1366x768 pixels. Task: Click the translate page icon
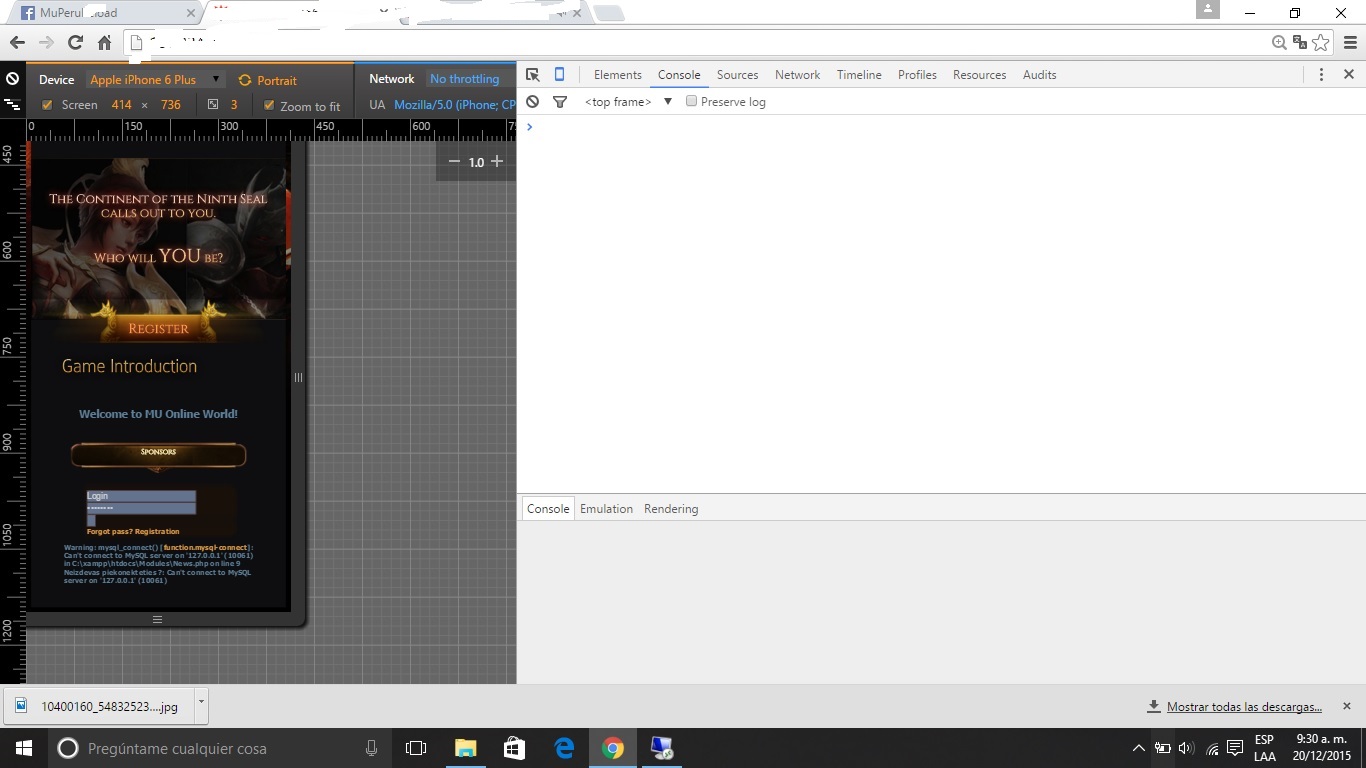(x=1300, y=42)
